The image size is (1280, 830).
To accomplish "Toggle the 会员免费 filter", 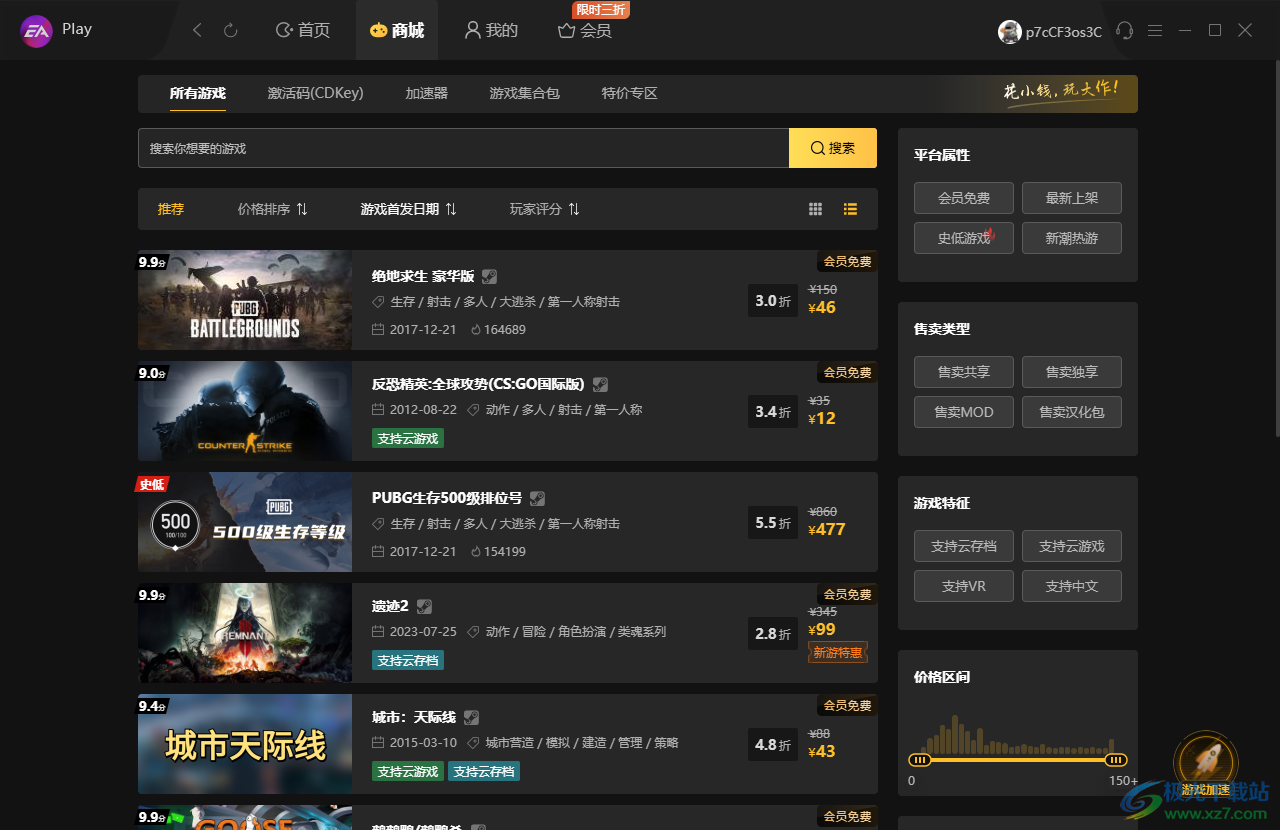I will pyautogui.click(x=964, y=198).
